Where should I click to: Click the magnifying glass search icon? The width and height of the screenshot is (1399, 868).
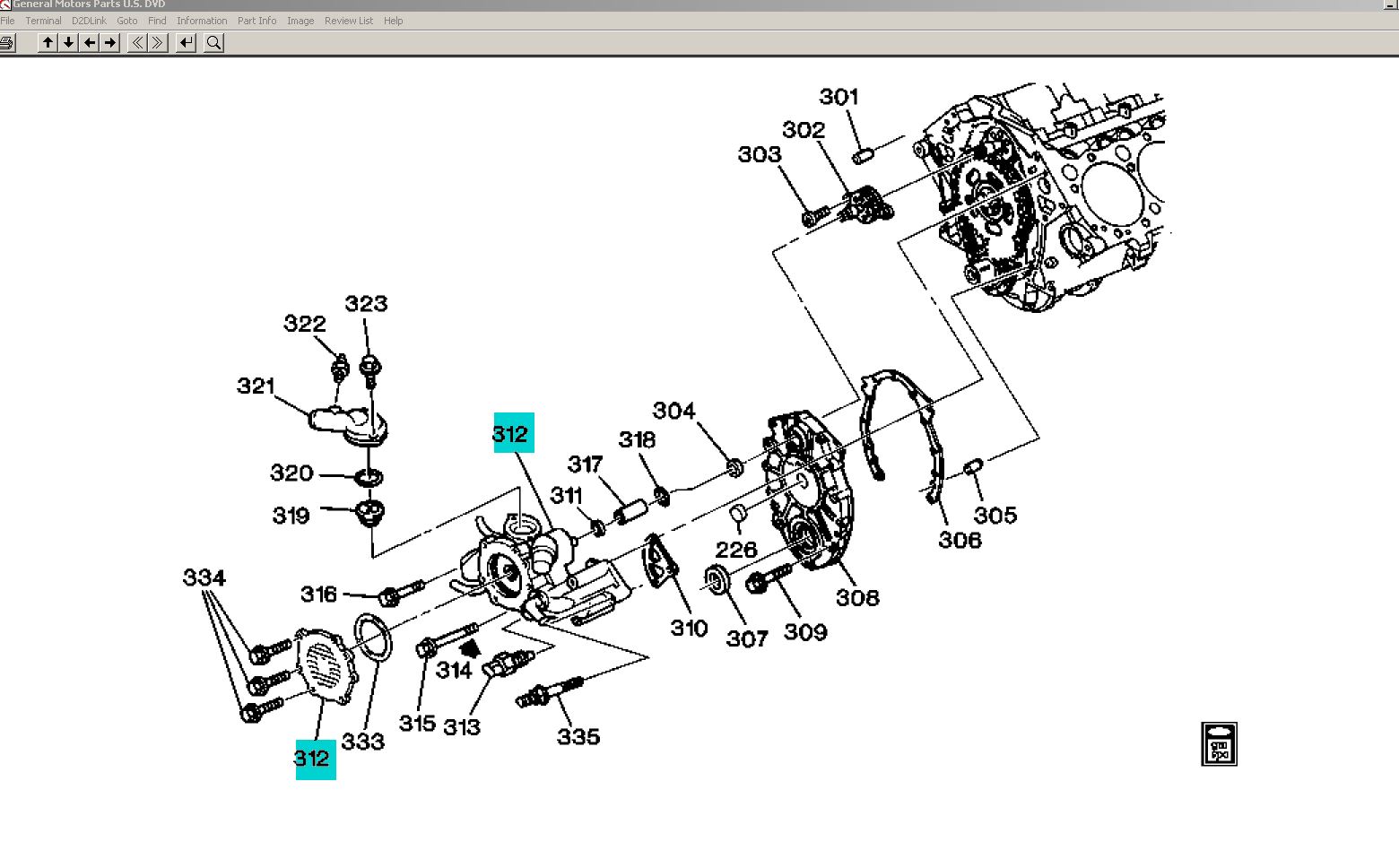point(213,42)
